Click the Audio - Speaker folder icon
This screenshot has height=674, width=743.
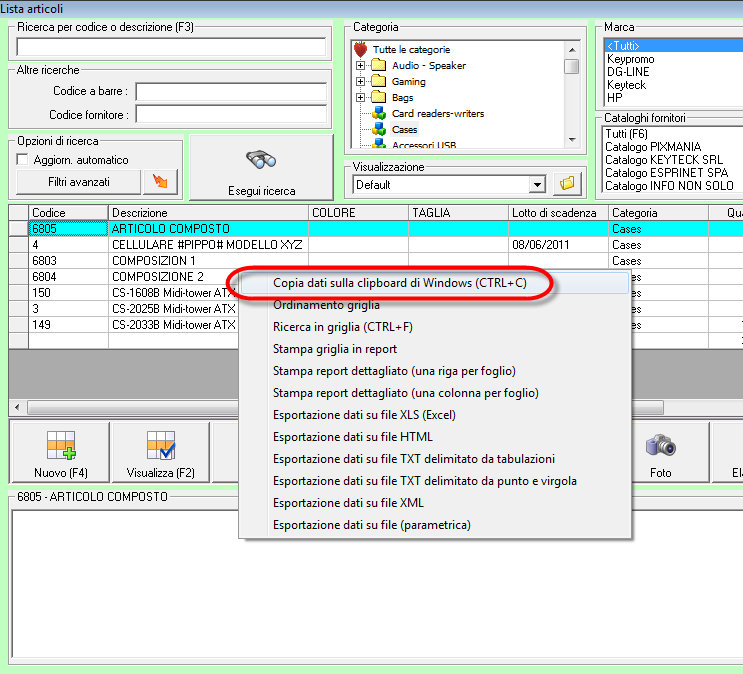(x=378, y=65)
